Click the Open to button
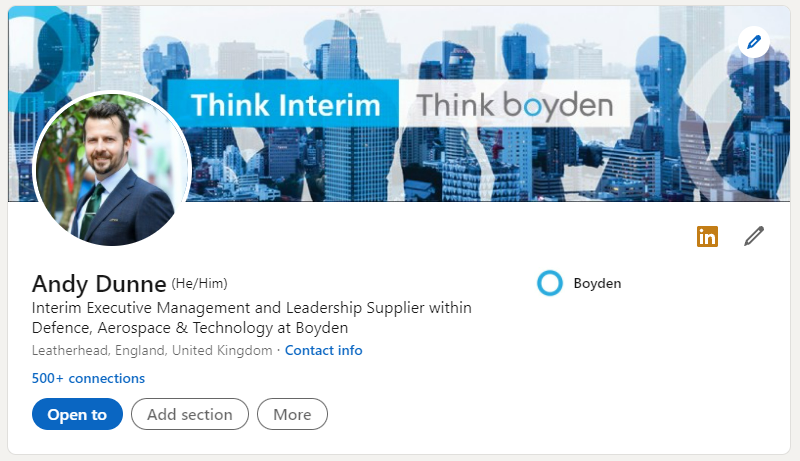This screenshot has width=800, height=461. point(77,414)
